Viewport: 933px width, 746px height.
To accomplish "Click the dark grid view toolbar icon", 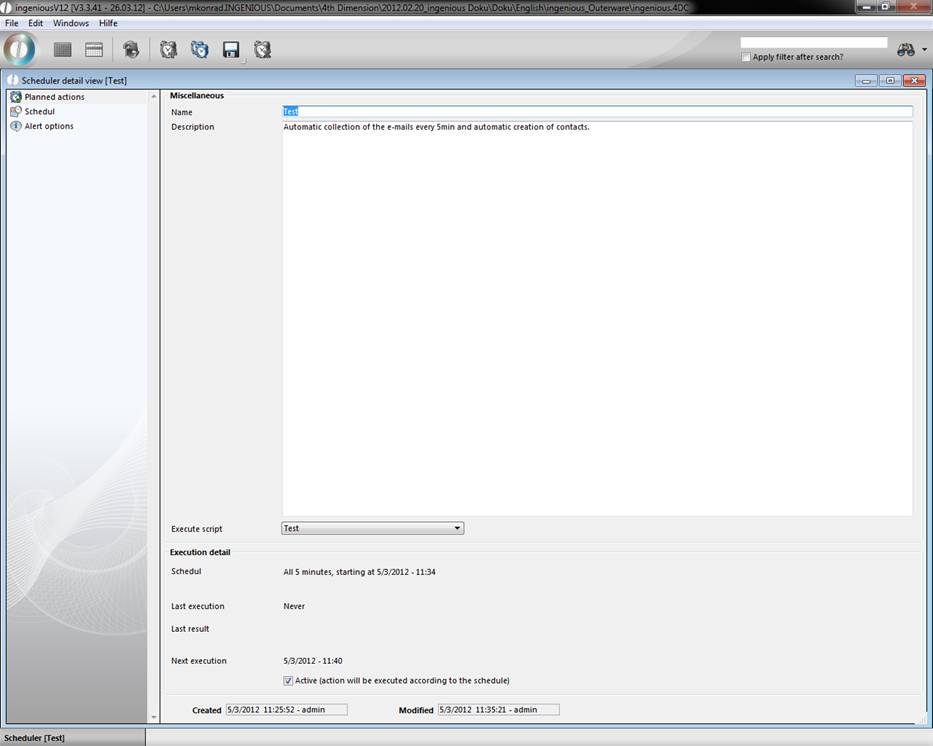I will tap(63, 50).
